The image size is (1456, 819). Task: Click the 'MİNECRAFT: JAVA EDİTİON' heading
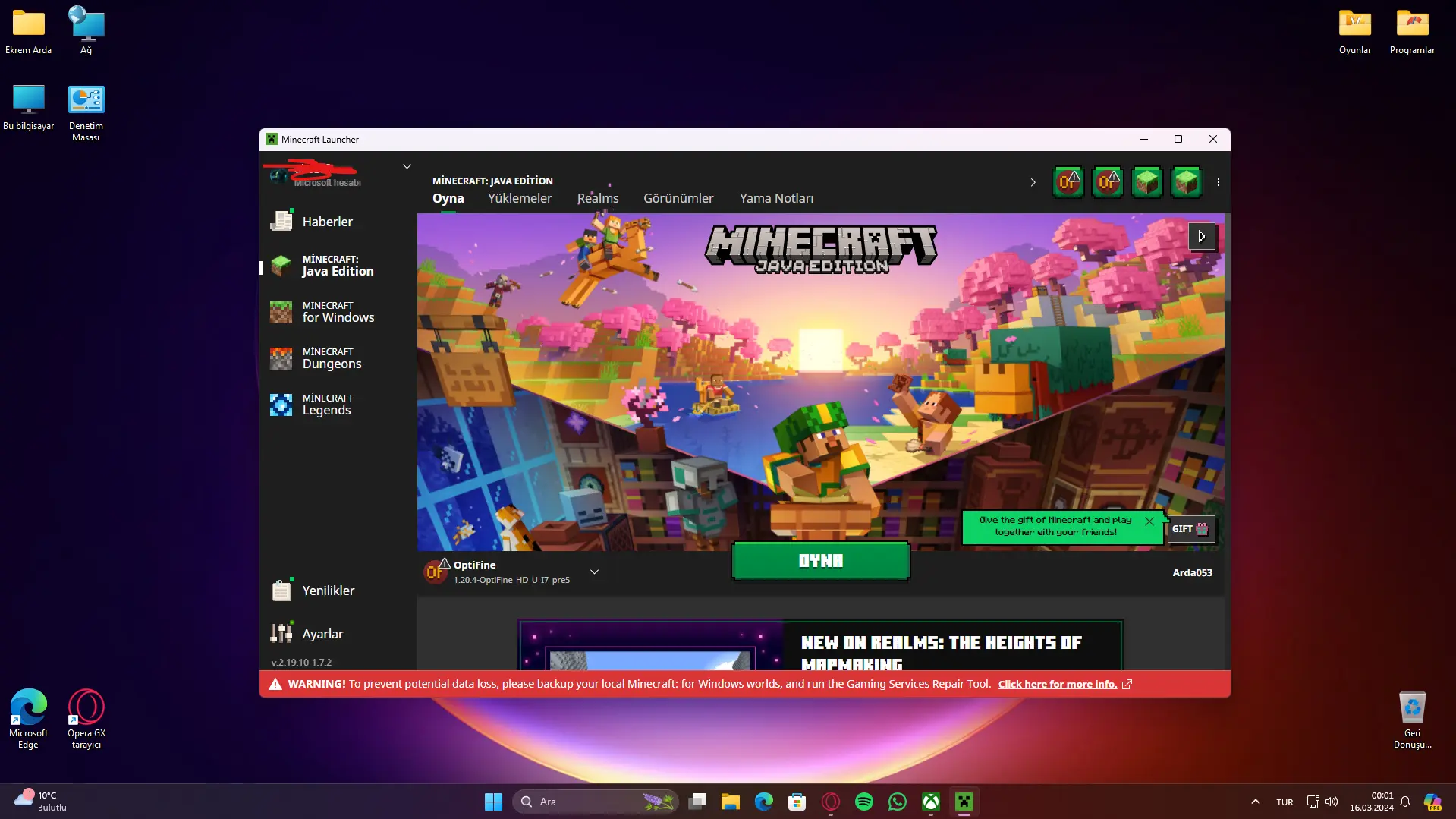[492, 181]
